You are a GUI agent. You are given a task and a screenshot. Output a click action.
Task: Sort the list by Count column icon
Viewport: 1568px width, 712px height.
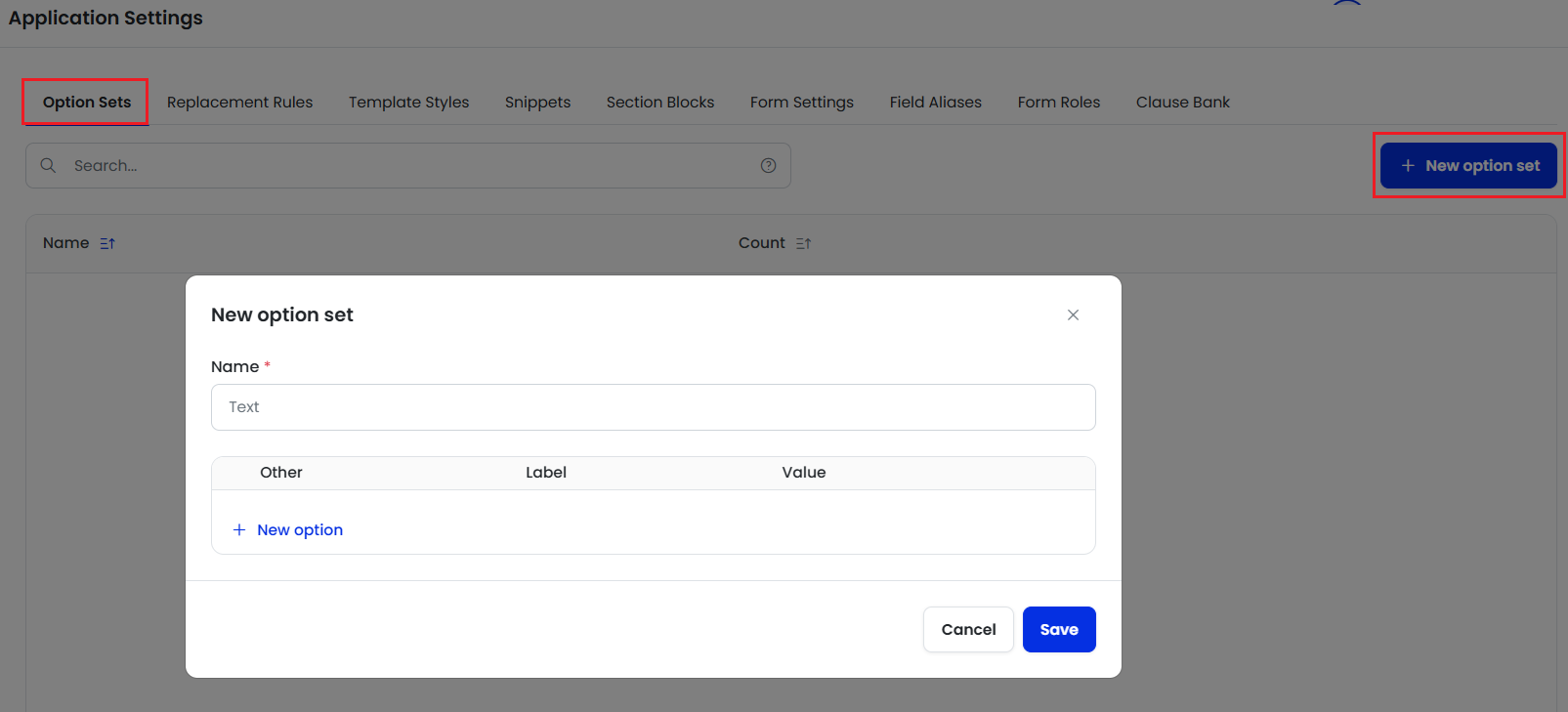click(x=803, y=243)
